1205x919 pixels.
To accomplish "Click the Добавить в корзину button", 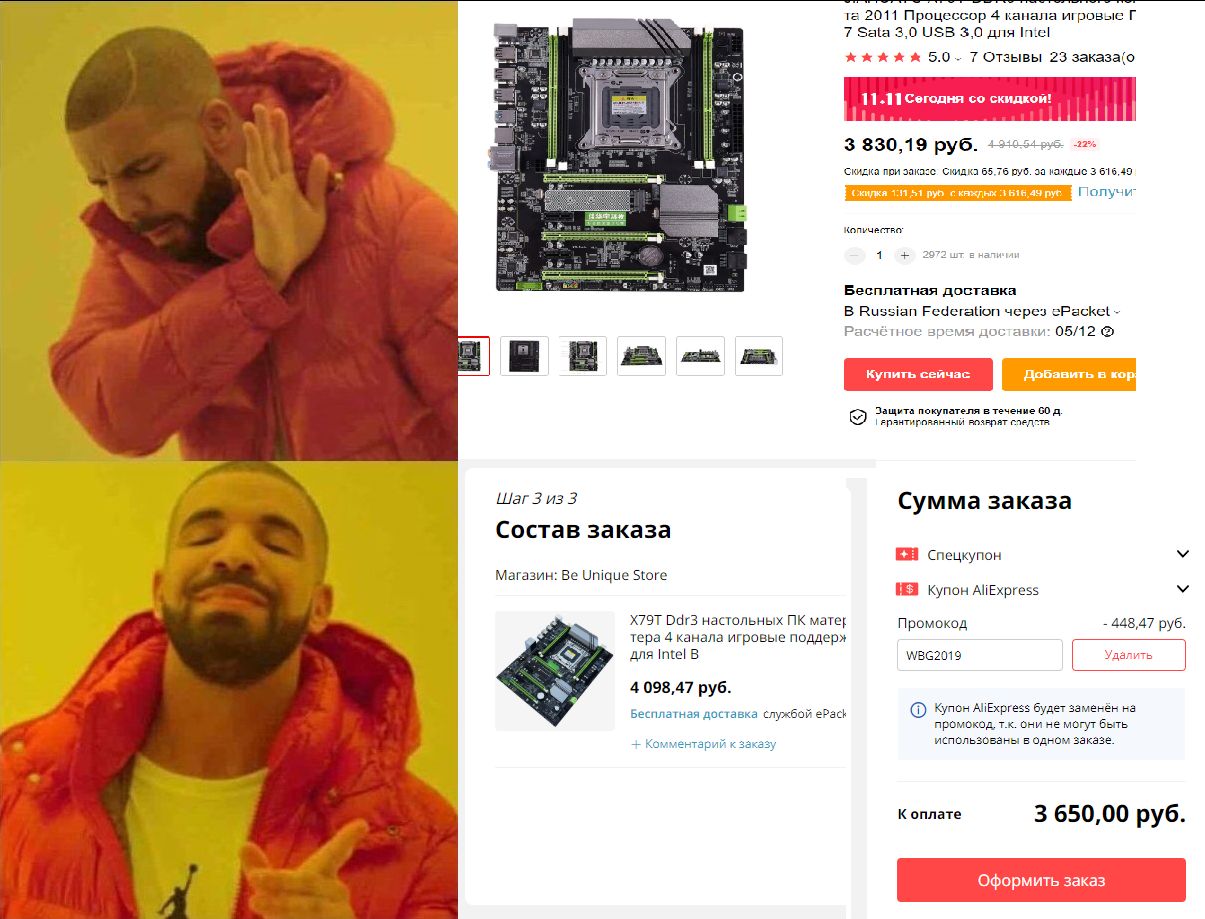I will coord(1069,374).
